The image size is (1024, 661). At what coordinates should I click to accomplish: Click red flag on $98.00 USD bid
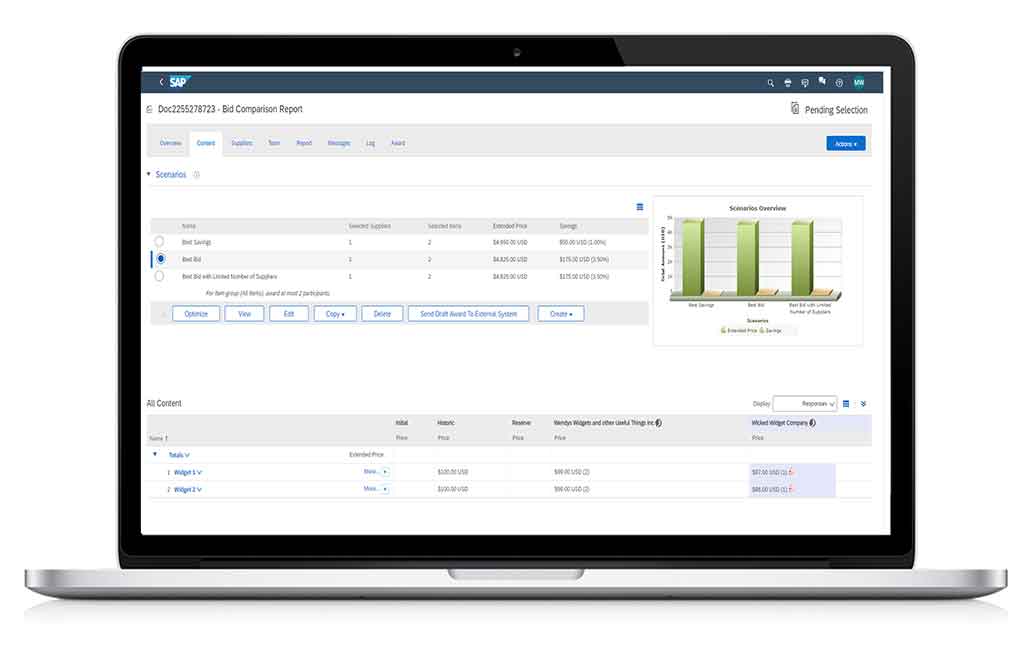point(791,489)
